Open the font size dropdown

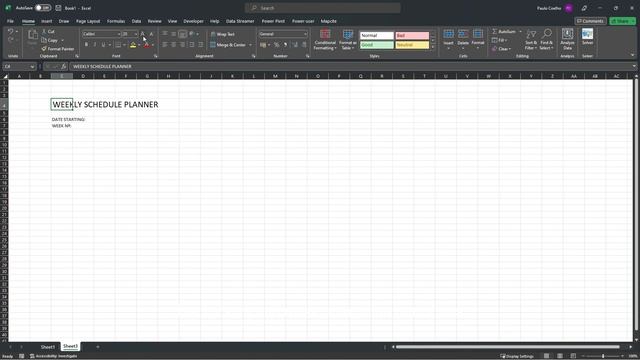(x=136, y=34)
